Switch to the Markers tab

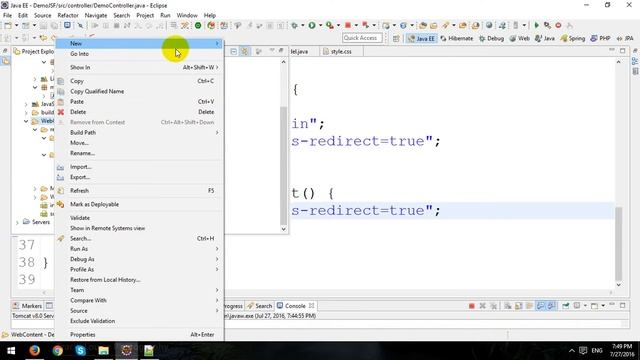click(x=27, y=306)
